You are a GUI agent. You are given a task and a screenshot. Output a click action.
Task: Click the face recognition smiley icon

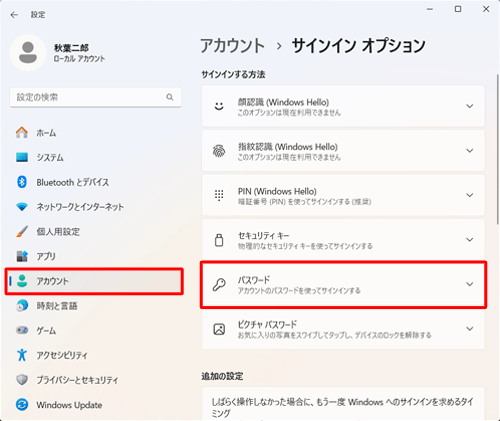coord(219,106)
